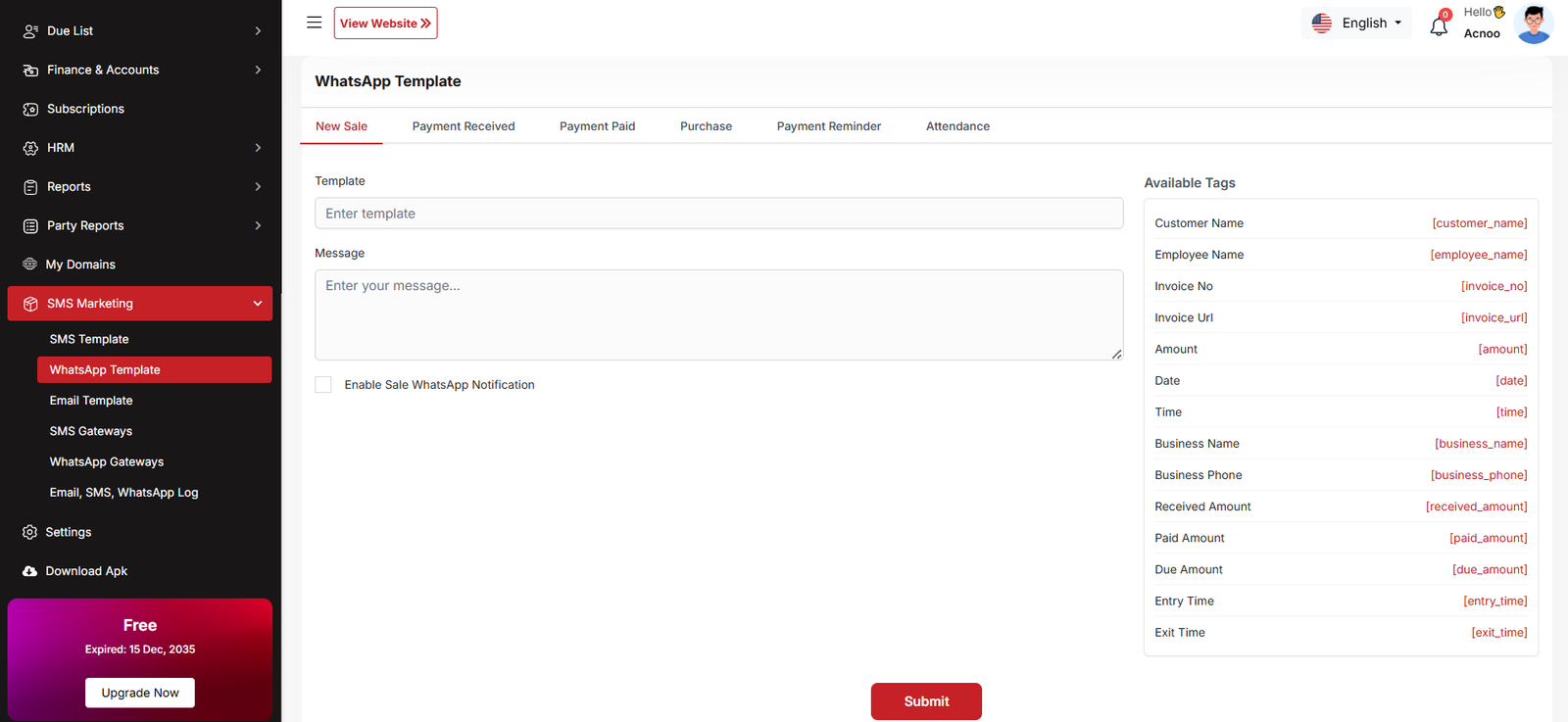Click the Party Reports icon in sidebar

click(x=30, y=225)
